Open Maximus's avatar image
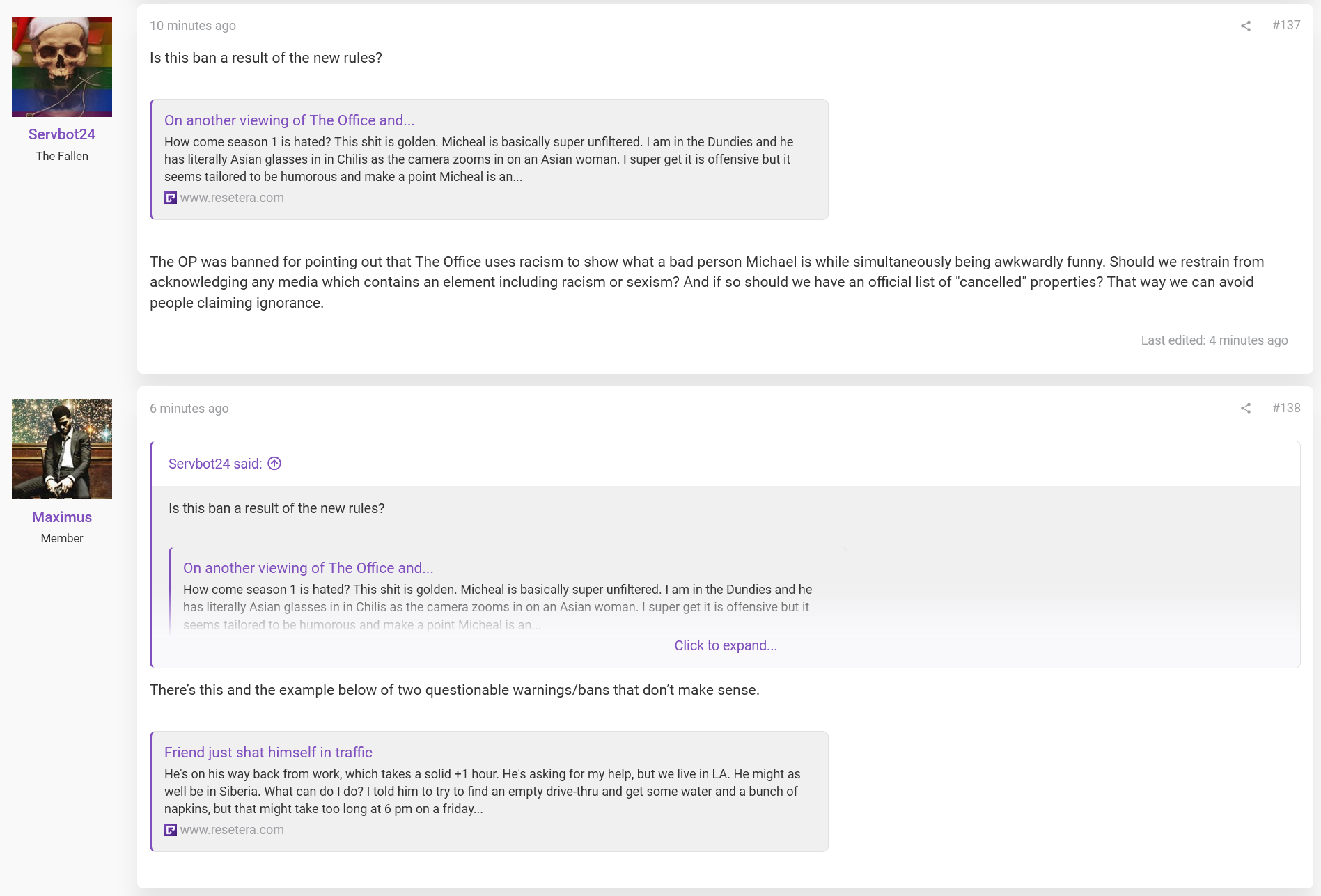The image size is (1321, 896). click(x=62, y=449)
